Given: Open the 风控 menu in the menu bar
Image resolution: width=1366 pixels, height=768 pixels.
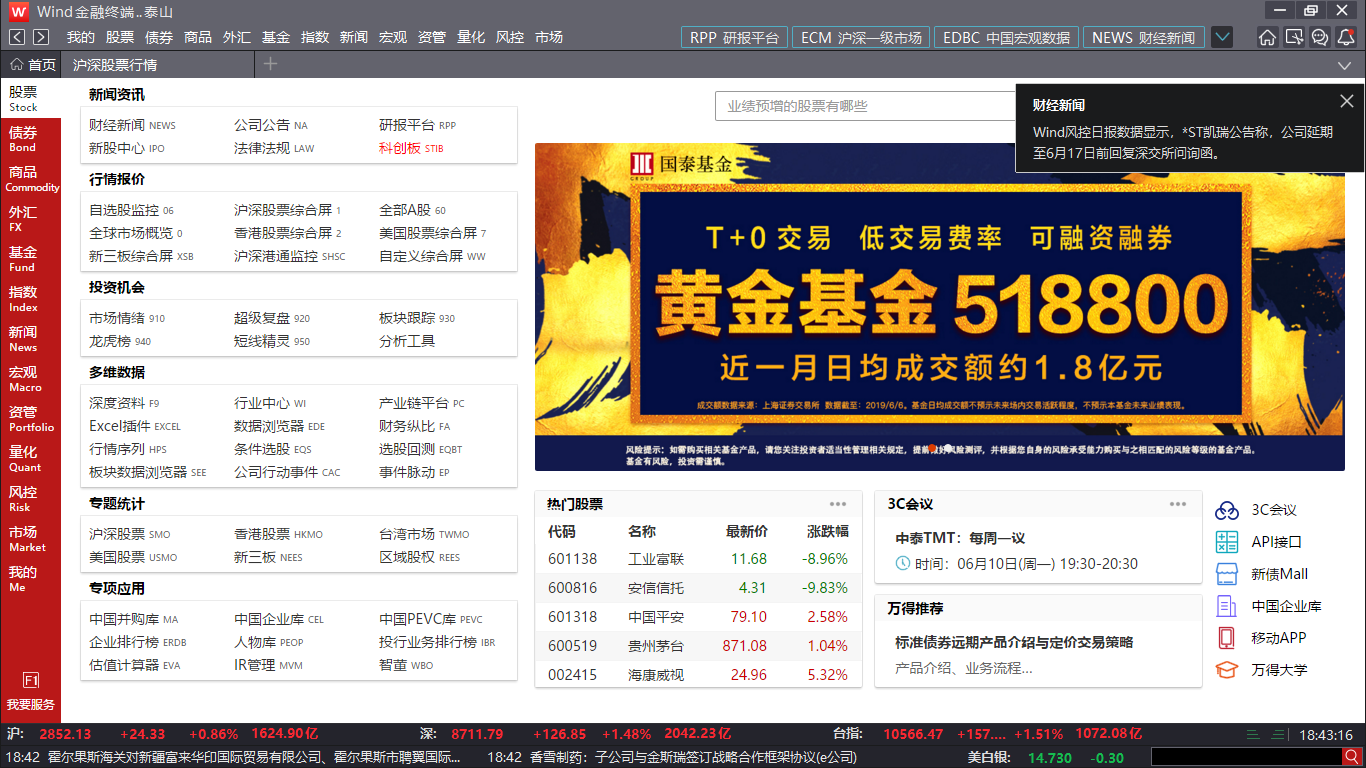Looking at the screenshot, I should (510, 37).
